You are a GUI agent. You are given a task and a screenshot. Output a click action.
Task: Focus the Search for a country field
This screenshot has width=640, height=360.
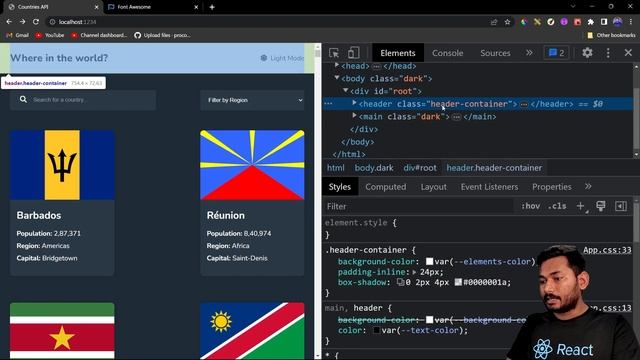83,100
